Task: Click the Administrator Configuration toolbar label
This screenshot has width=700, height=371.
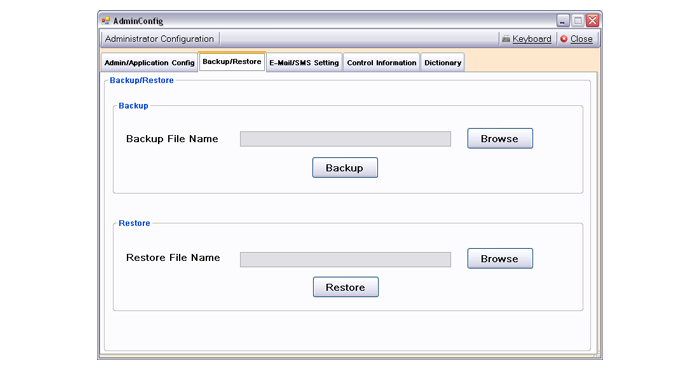Action: 159,39
